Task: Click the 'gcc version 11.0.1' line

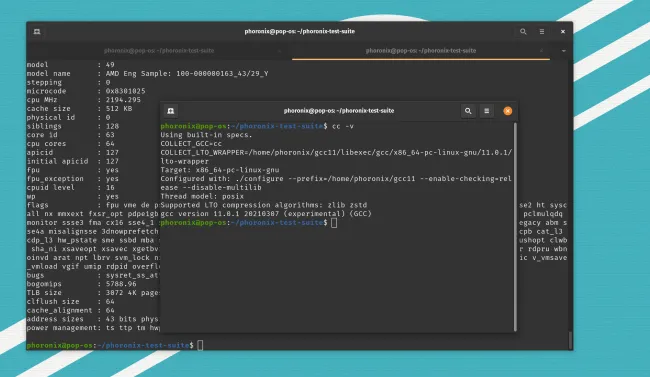Action: [266, 214]
